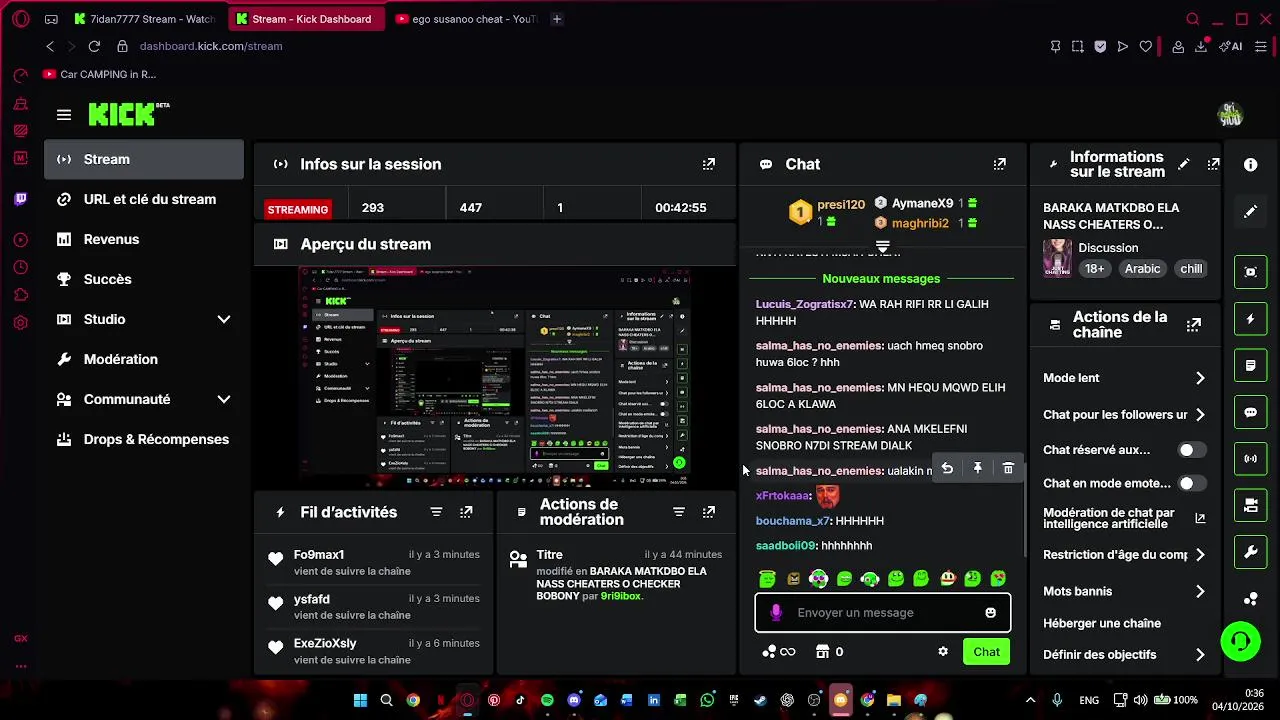Pop out the Informations sur le stream panel
Viewport: 1280px width, 720px height.
[x=1213, y=164]
